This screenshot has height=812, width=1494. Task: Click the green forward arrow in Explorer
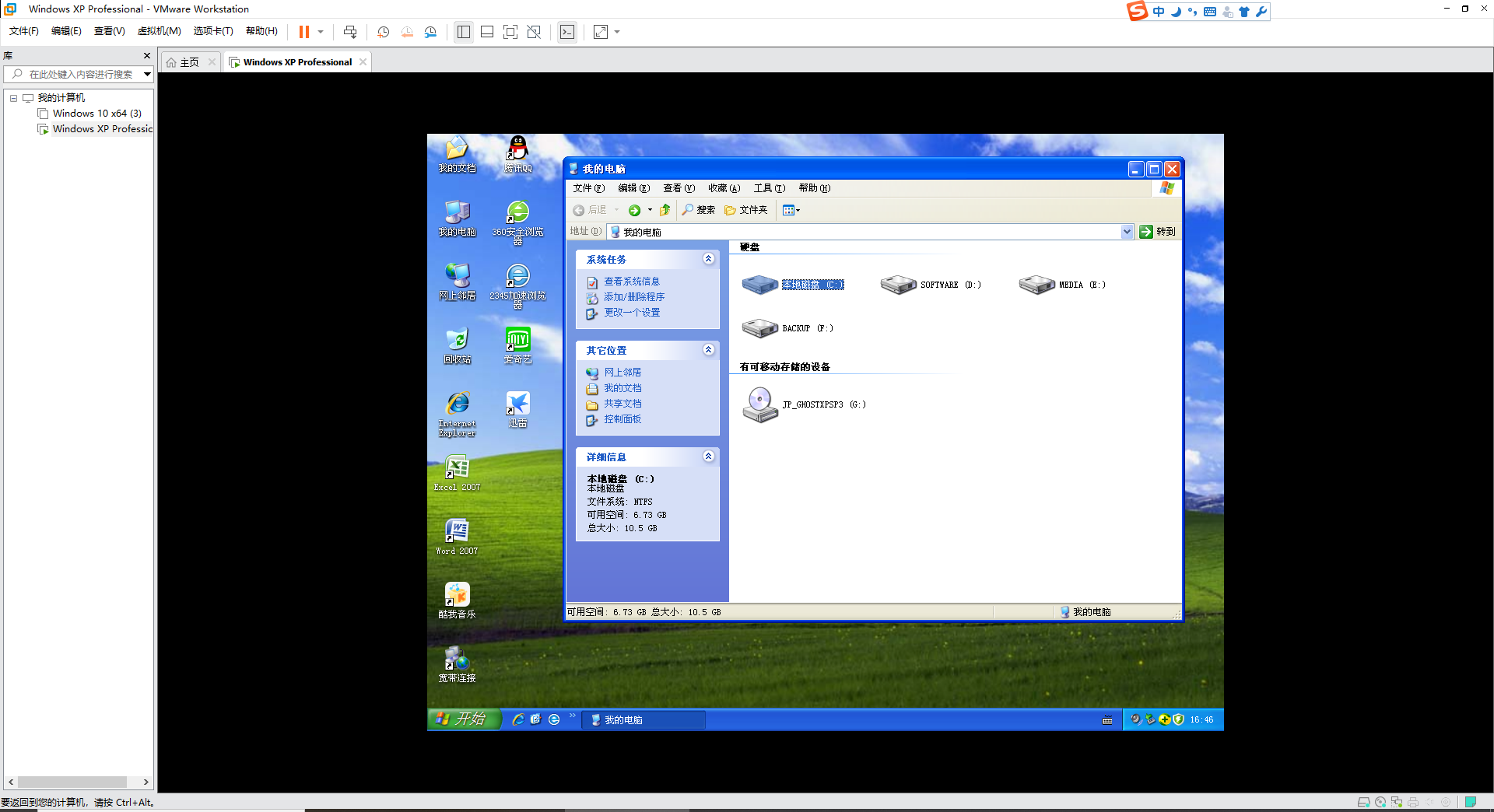pos(635,210)
